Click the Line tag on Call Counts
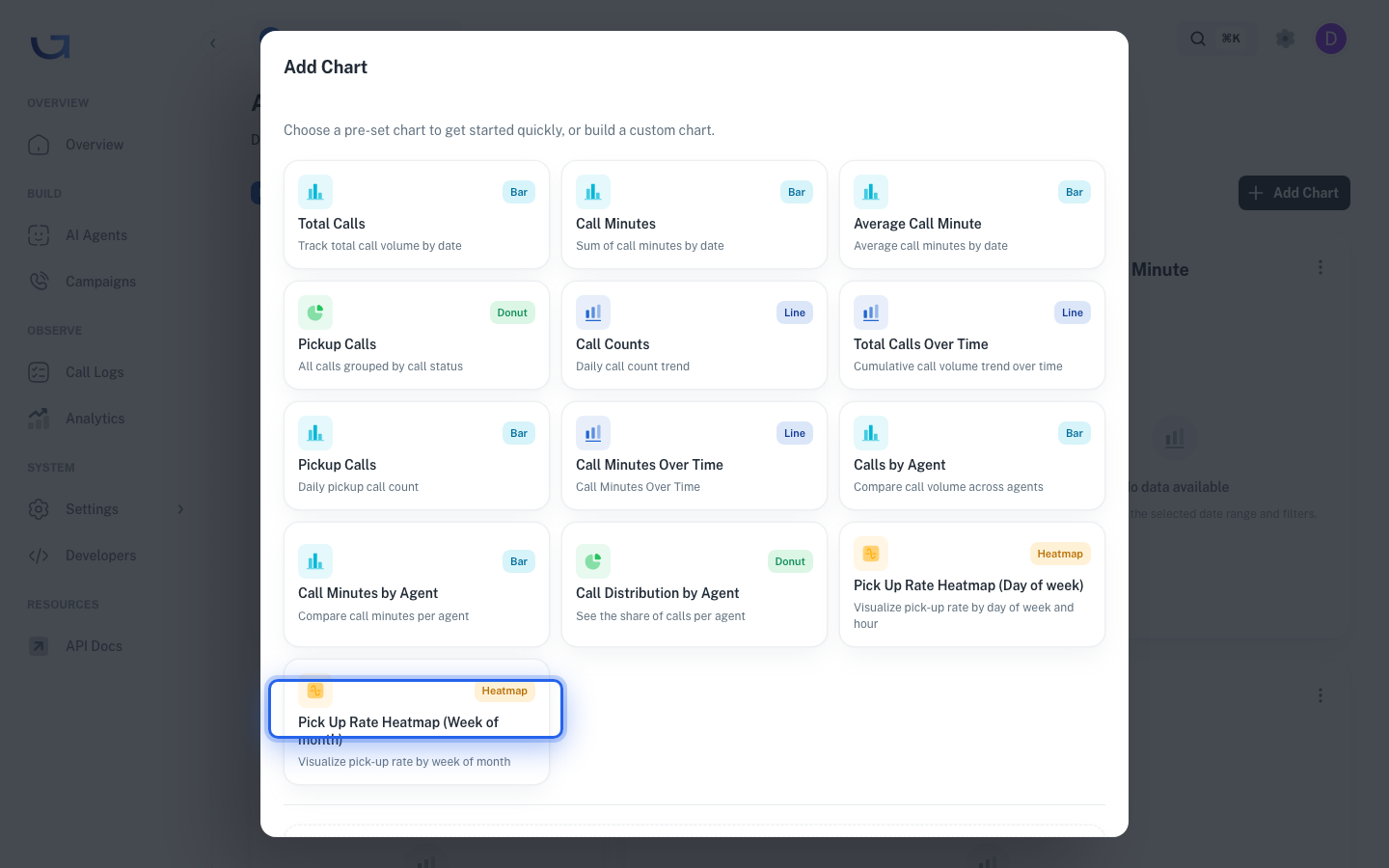 795,312
